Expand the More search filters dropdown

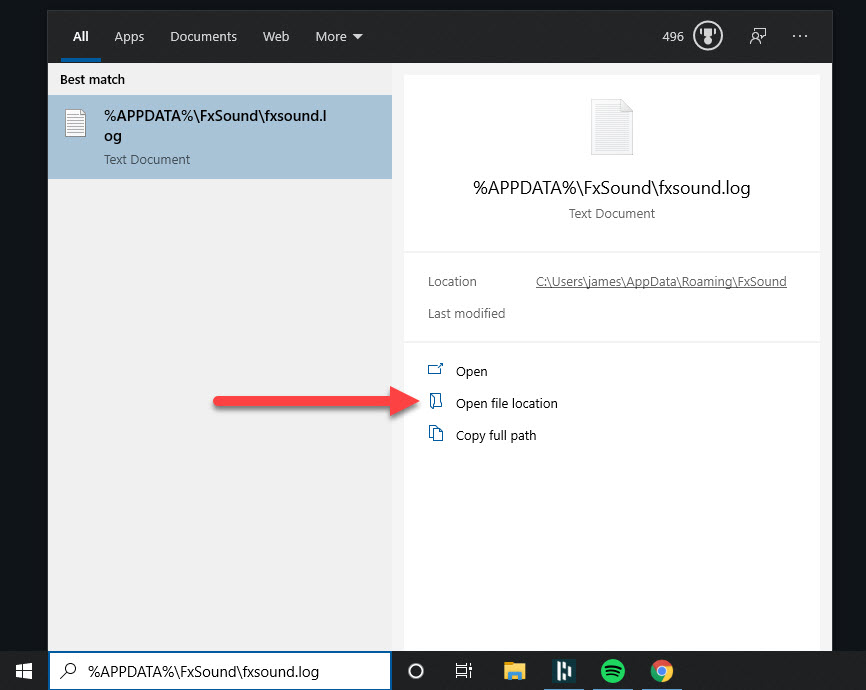338,36
